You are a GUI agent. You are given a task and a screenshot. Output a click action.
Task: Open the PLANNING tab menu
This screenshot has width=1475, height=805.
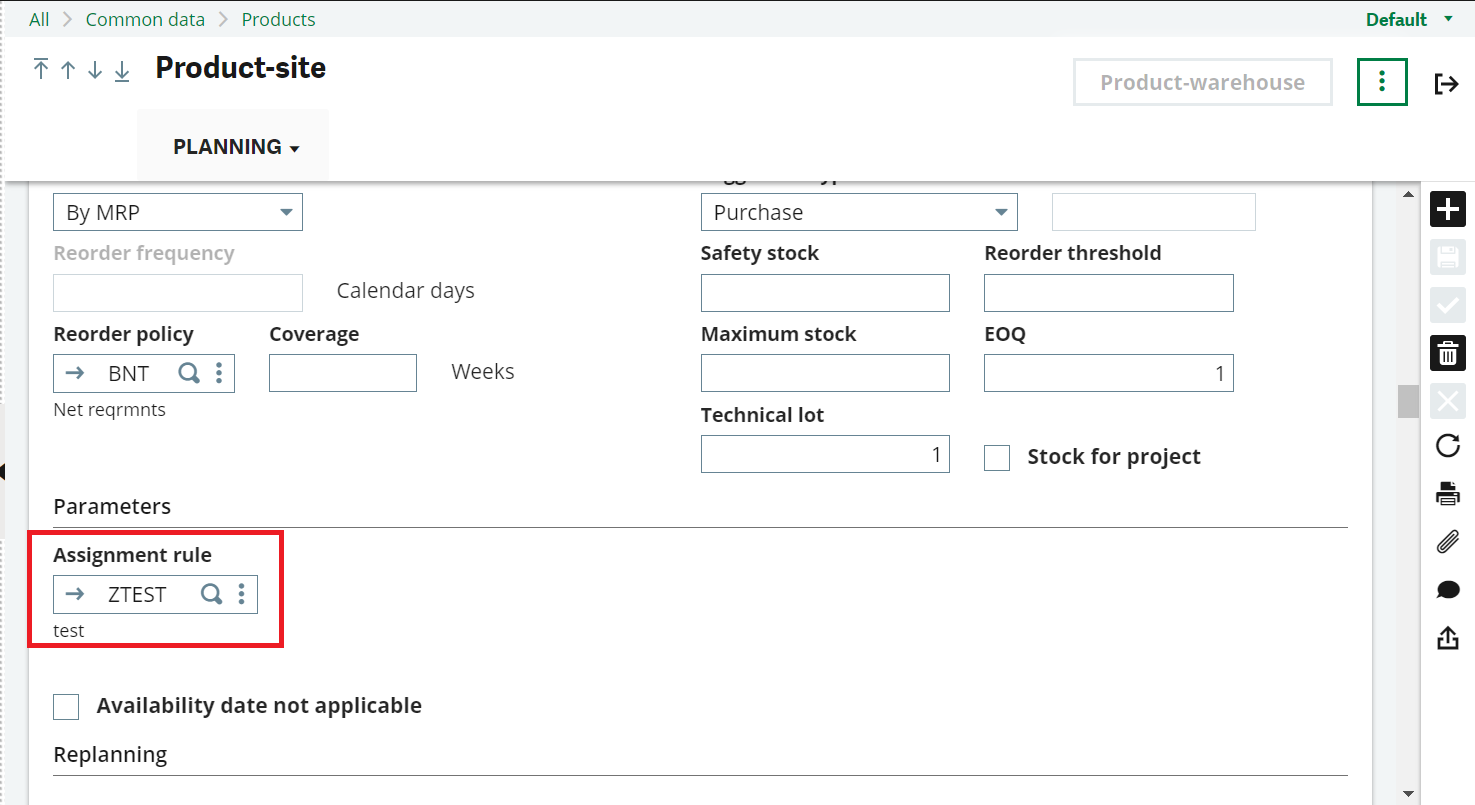pos(235,147)
